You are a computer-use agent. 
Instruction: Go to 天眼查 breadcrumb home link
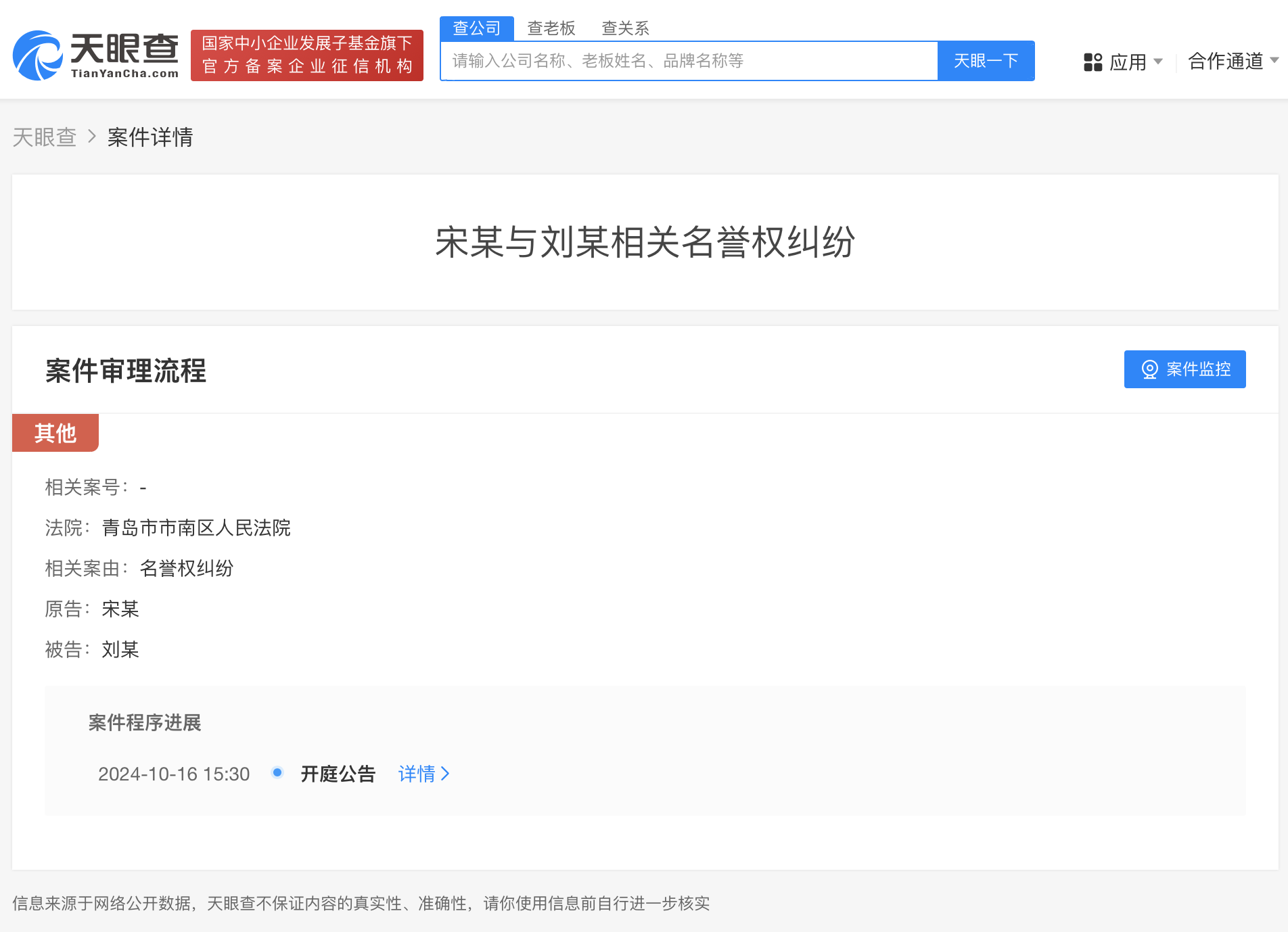(45, 137)
